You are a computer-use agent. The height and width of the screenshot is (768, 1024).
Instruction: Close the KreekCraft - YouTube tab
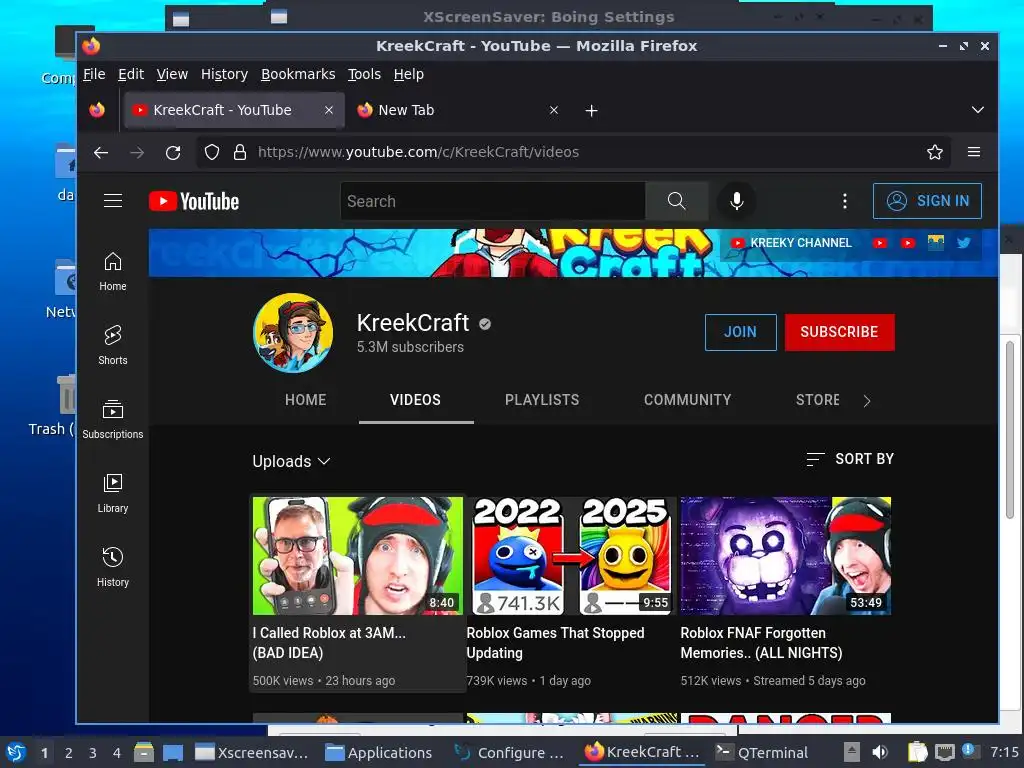coord(329,110)
